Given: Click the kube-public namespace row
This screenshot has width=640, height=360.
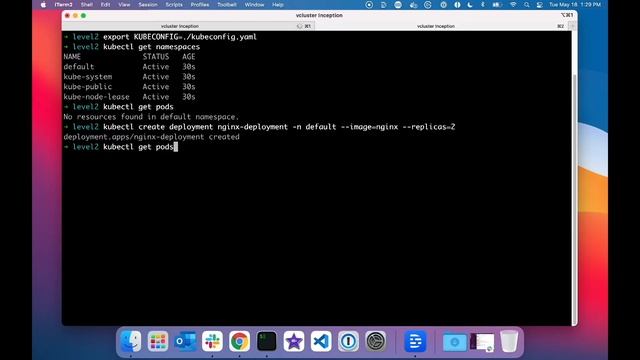Looking at the screenshot, I should click(x=129, y=87).
